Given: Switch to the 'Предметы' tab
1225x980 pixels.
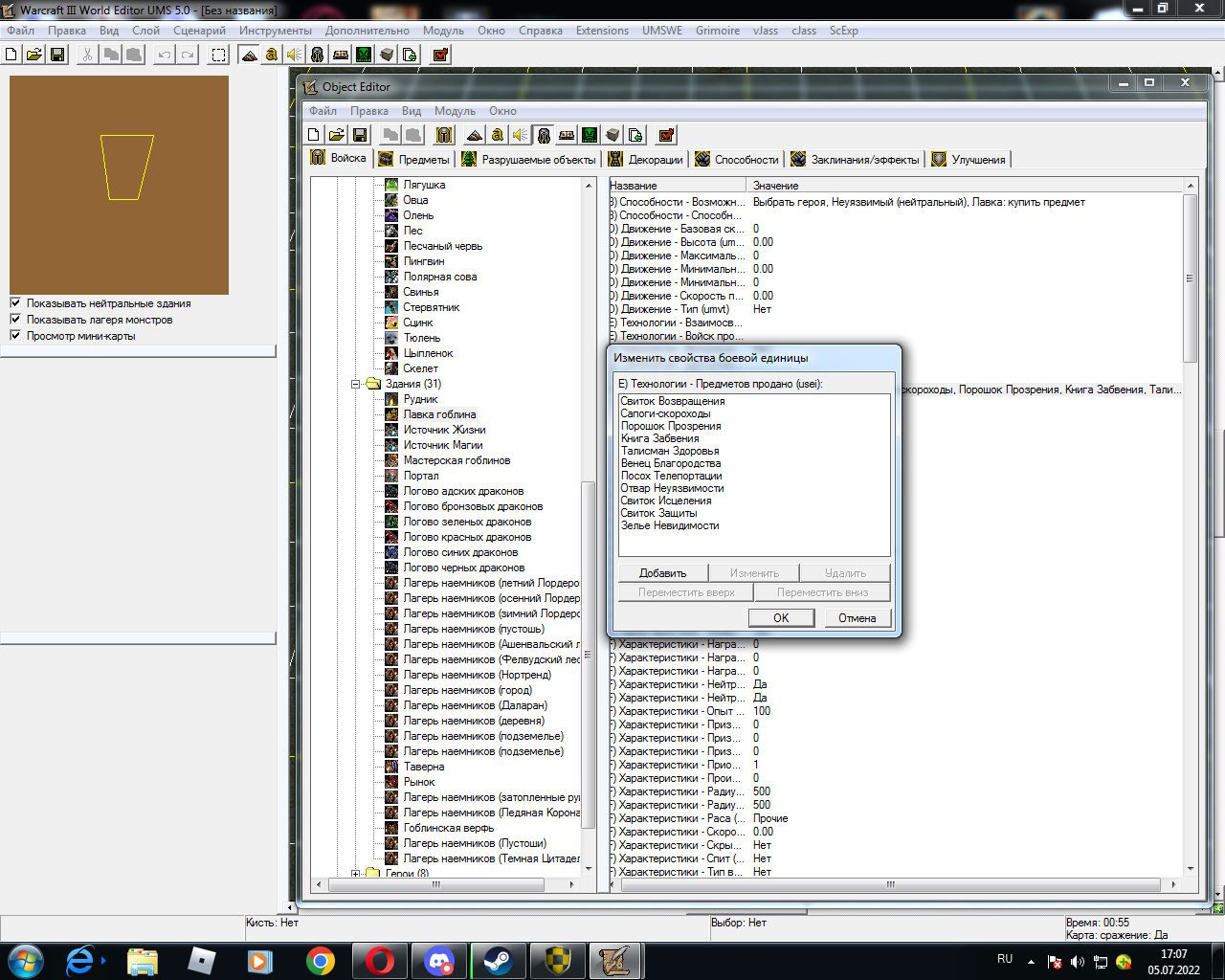Looking at the screenshot, I should click(x=414, y=159).
